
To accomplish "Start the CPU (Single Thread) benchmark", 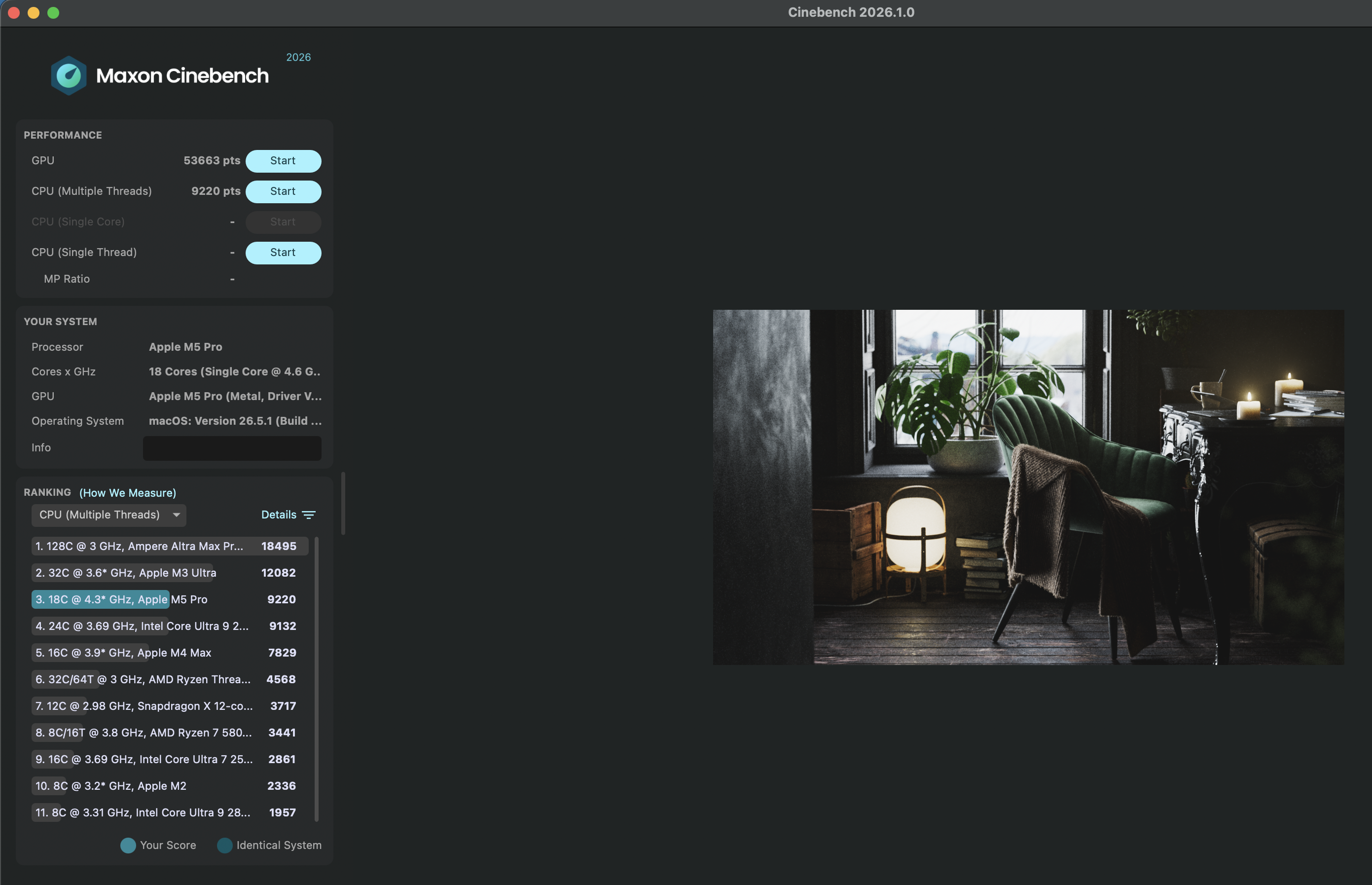I will 283,253.
